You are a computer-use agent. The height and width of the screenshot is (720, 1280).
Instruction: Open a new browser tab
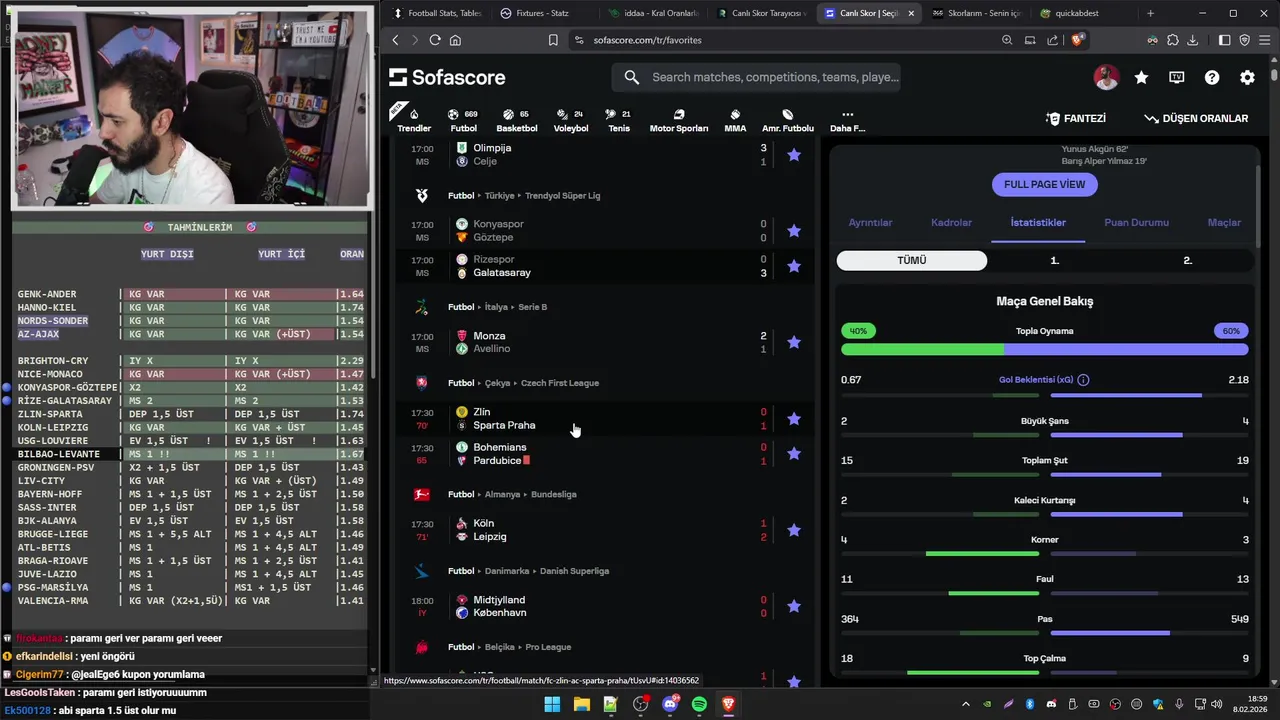coord(1150,13)
